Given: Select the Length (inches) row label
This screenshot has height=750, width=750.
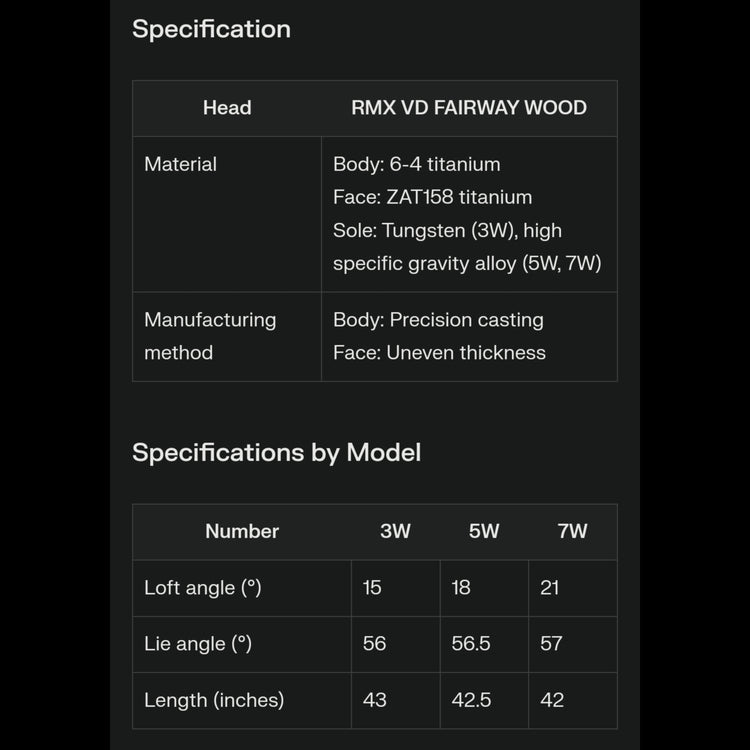Looking at the screenshot, I should coord(213,700).
